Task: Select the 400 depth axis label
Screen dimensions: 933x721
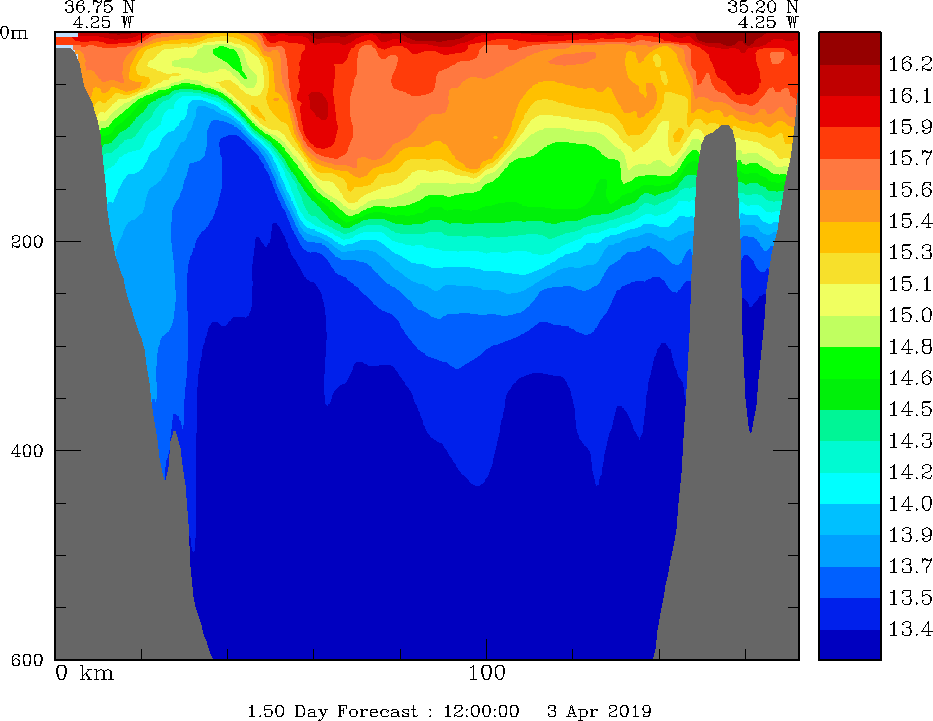Action: (27, 450)
